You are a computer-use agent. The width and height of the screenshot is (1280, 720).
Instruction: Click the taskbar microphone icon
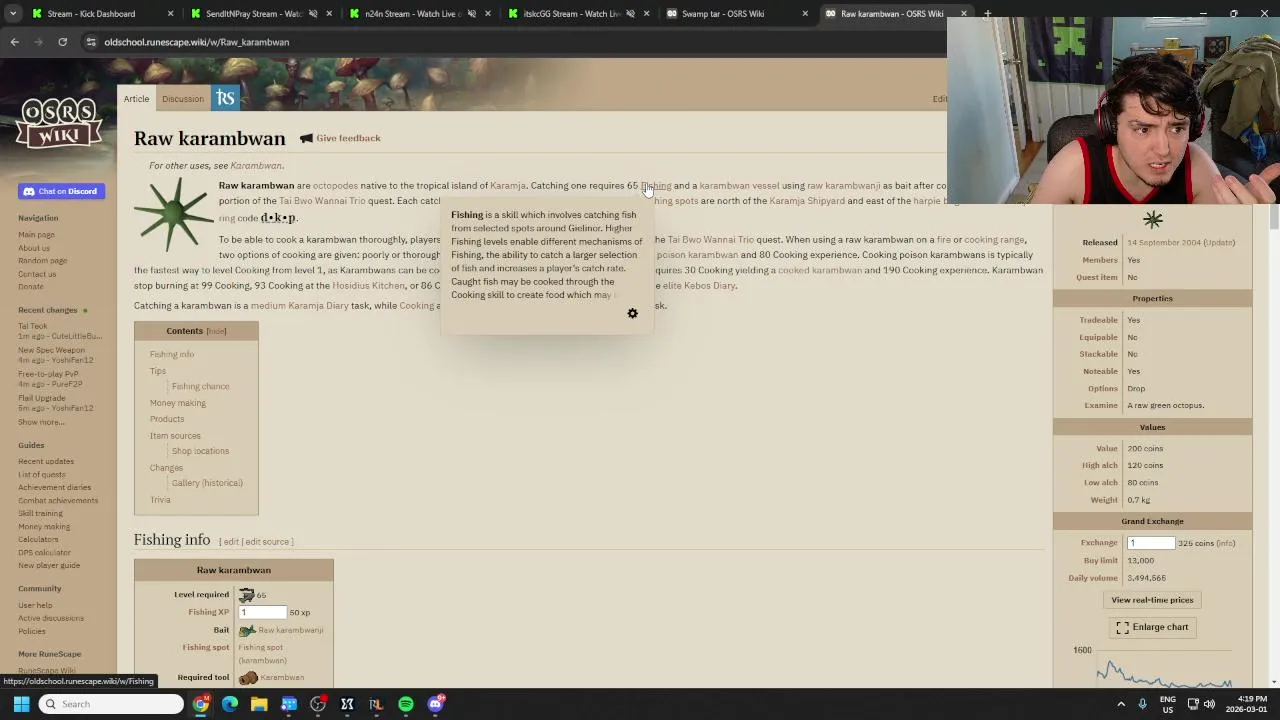1142,704
